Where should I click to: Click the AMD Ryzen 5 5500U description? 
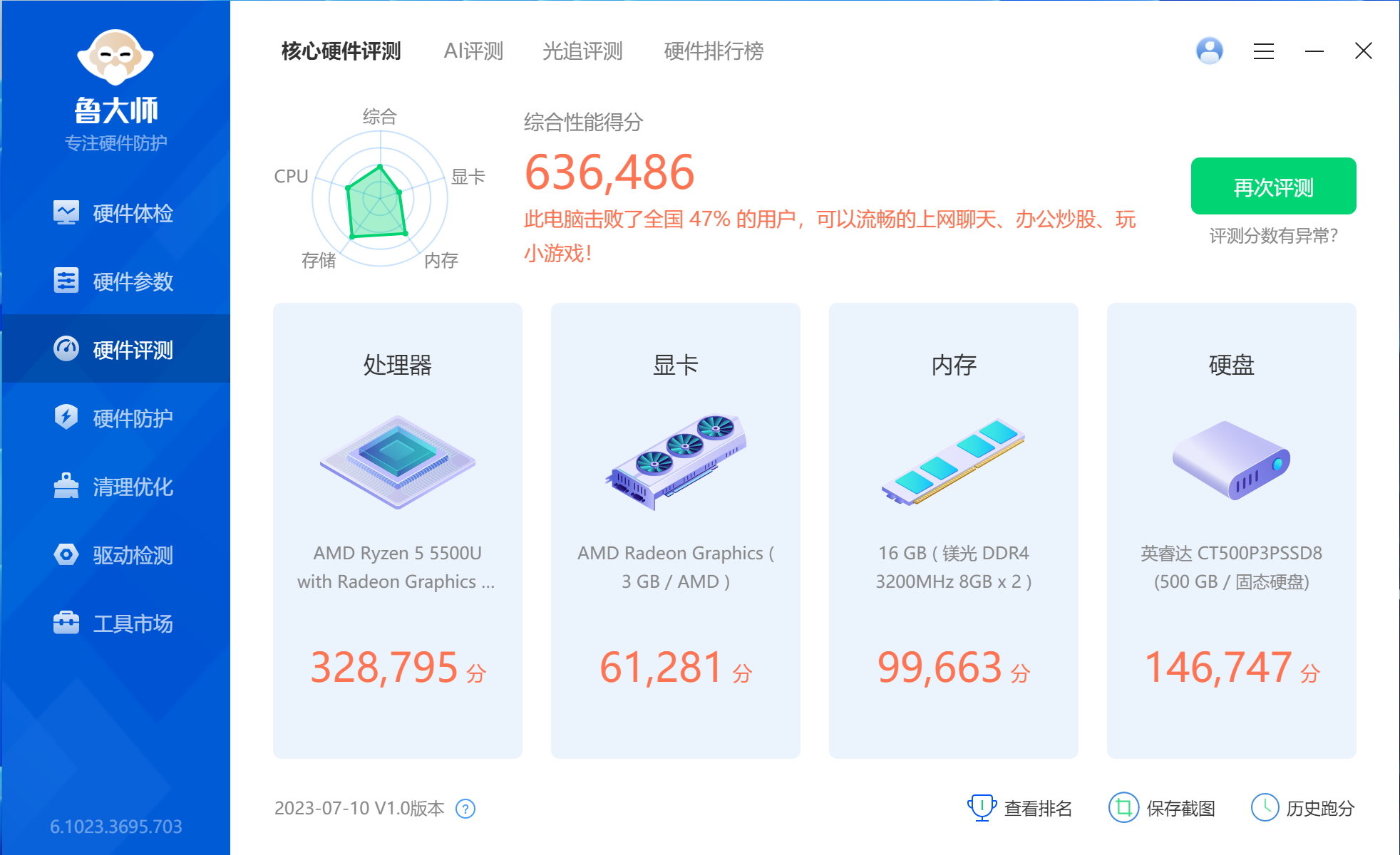coord(397,567)
